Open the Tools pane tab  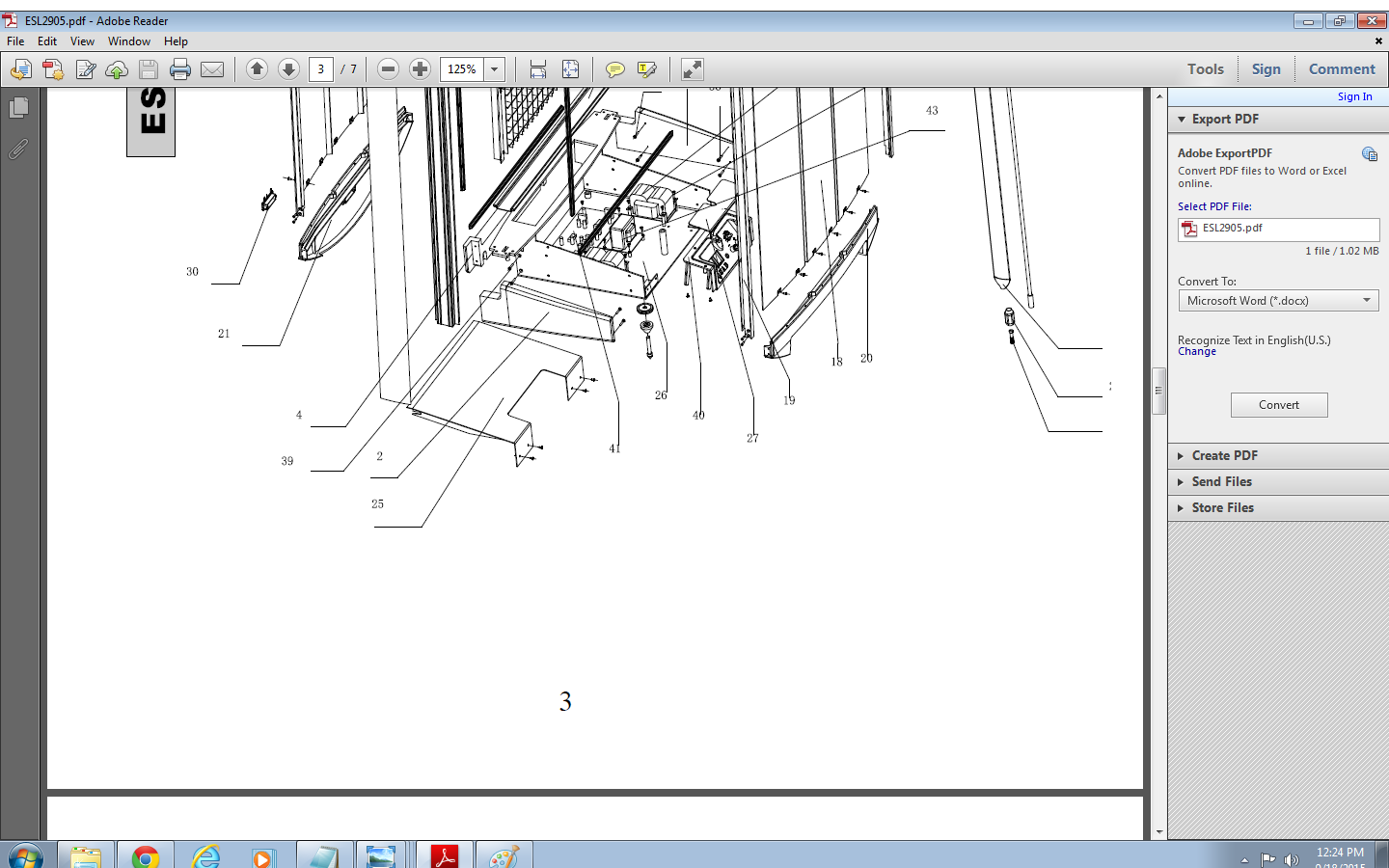click(x=1206, y=69)
